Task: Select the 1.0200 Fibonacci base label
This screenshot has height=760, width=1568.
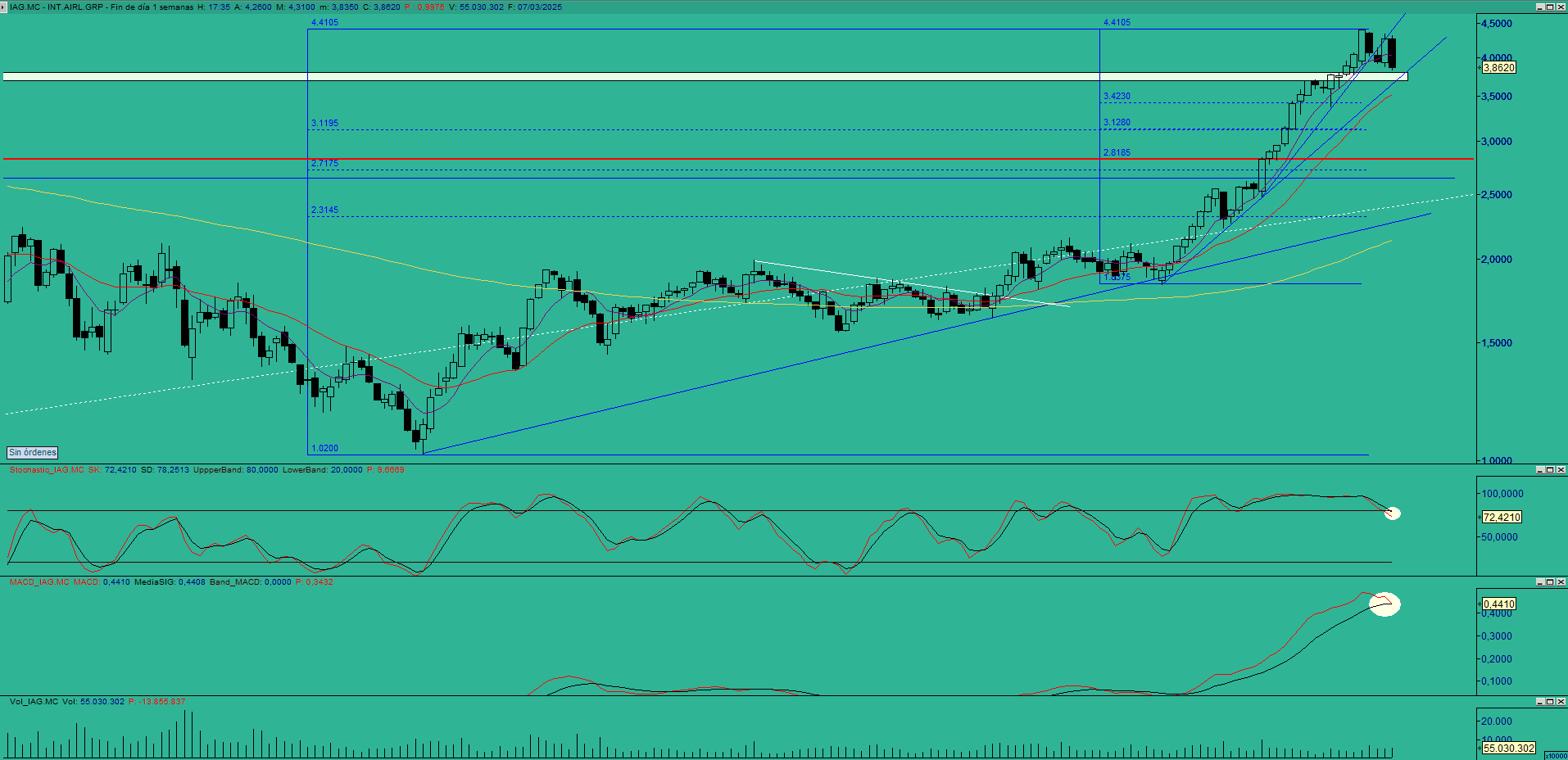Action: (x=324, y=449)
